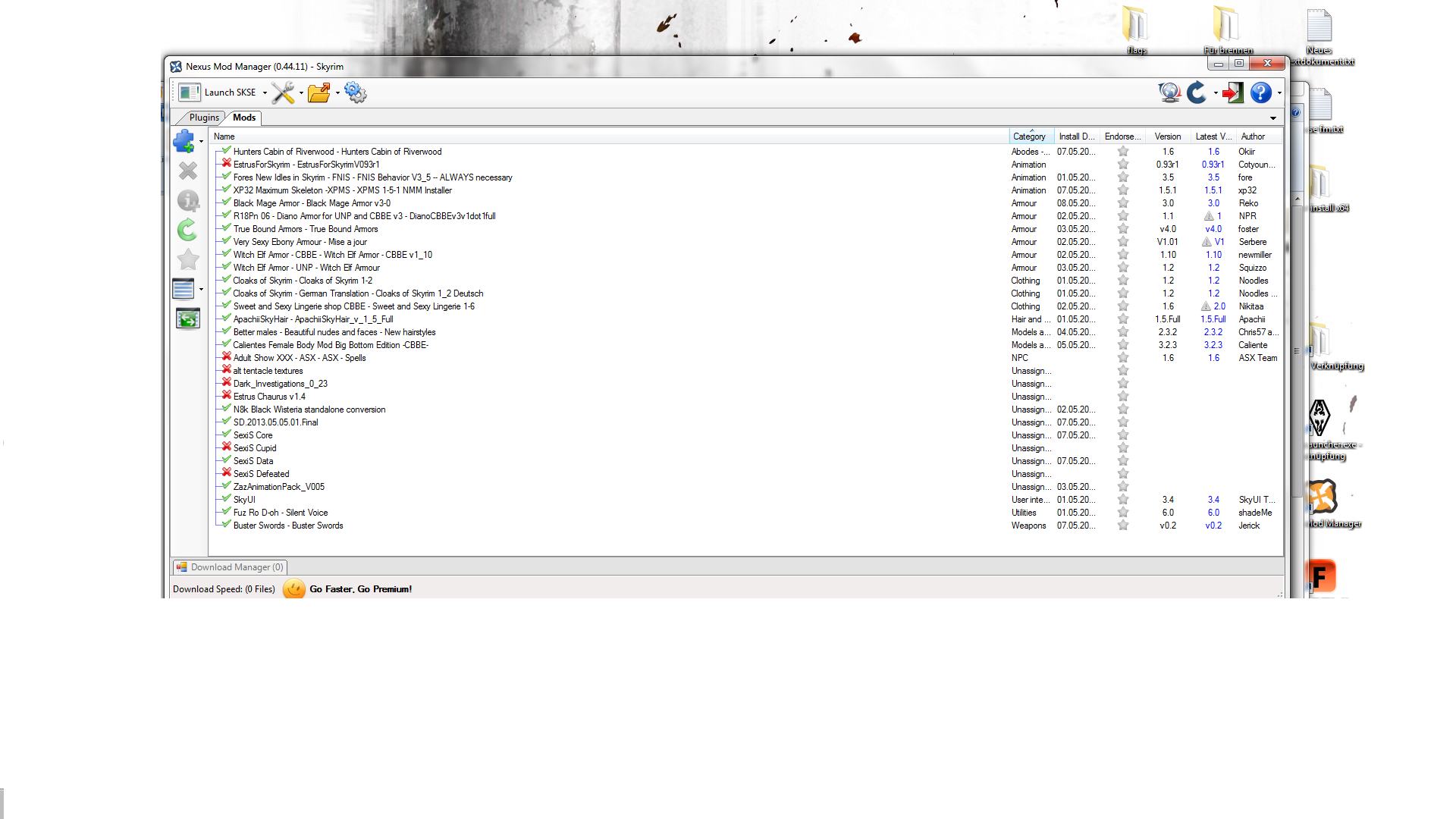
Task: Sort by the Install Date column header
Action: pos(1077,136)
